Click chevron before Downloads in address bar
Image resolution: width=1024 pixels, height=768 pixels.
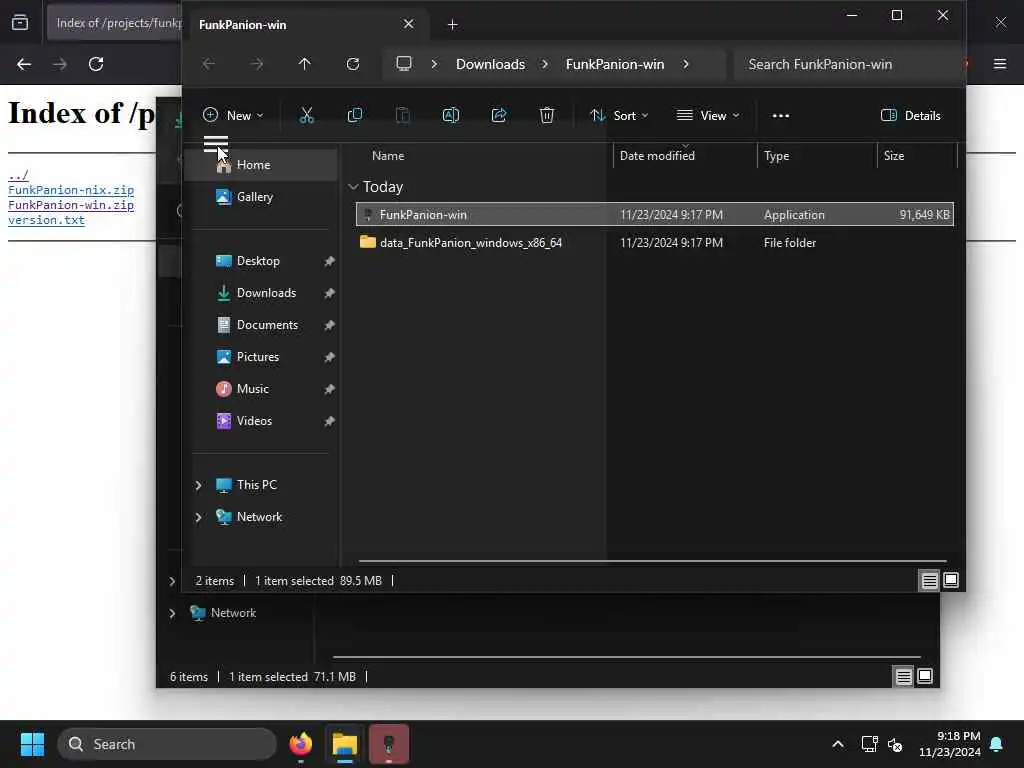coord(434,64)
